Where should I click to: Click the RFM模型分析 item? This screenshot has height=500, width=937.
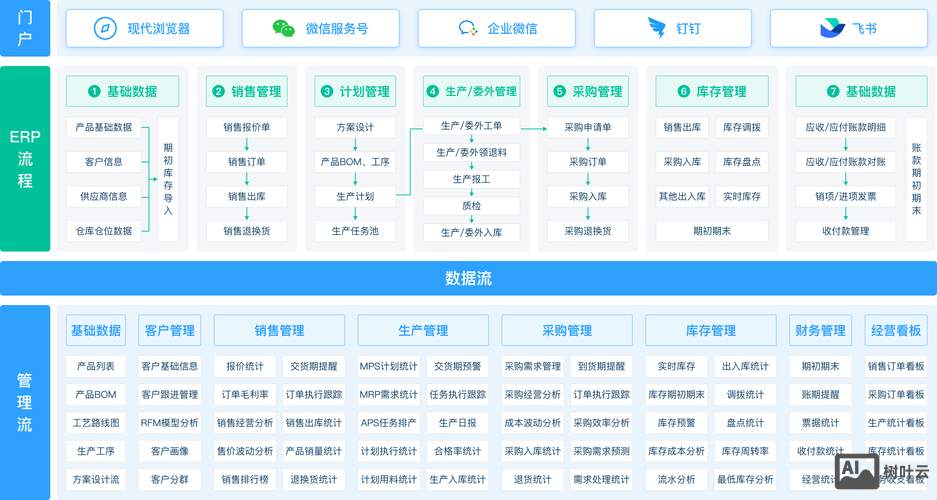[170, 423]
